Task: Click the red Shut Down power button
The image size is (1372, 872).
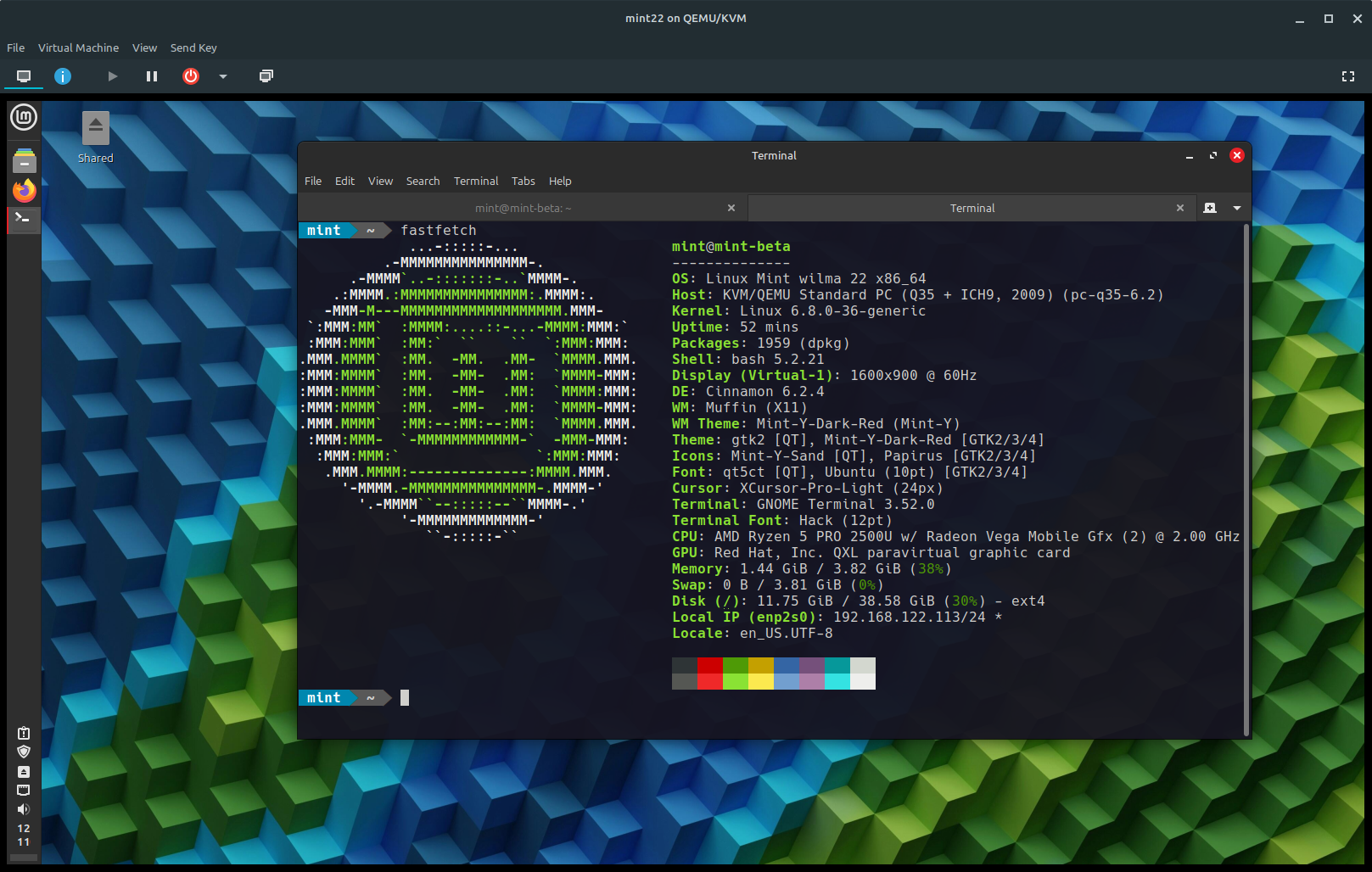Action: 191,76
